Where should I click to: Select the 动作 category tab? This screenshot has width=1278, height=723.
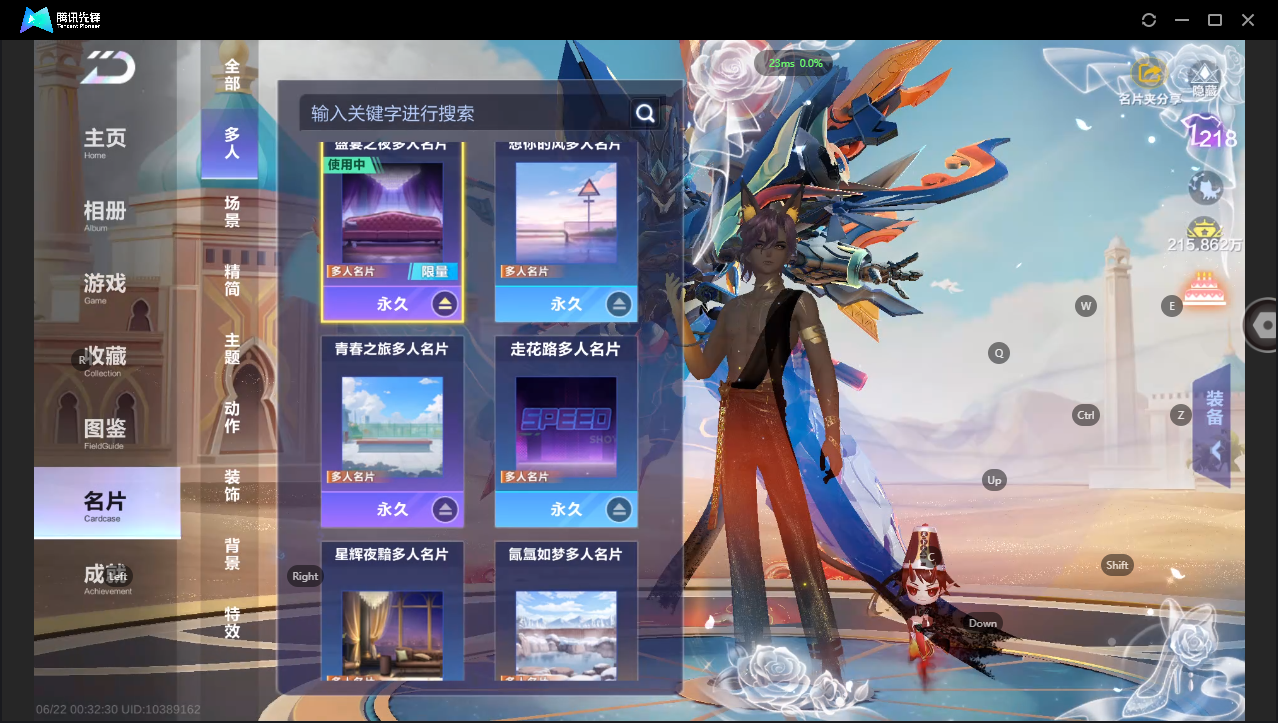[x=231, y=417]
